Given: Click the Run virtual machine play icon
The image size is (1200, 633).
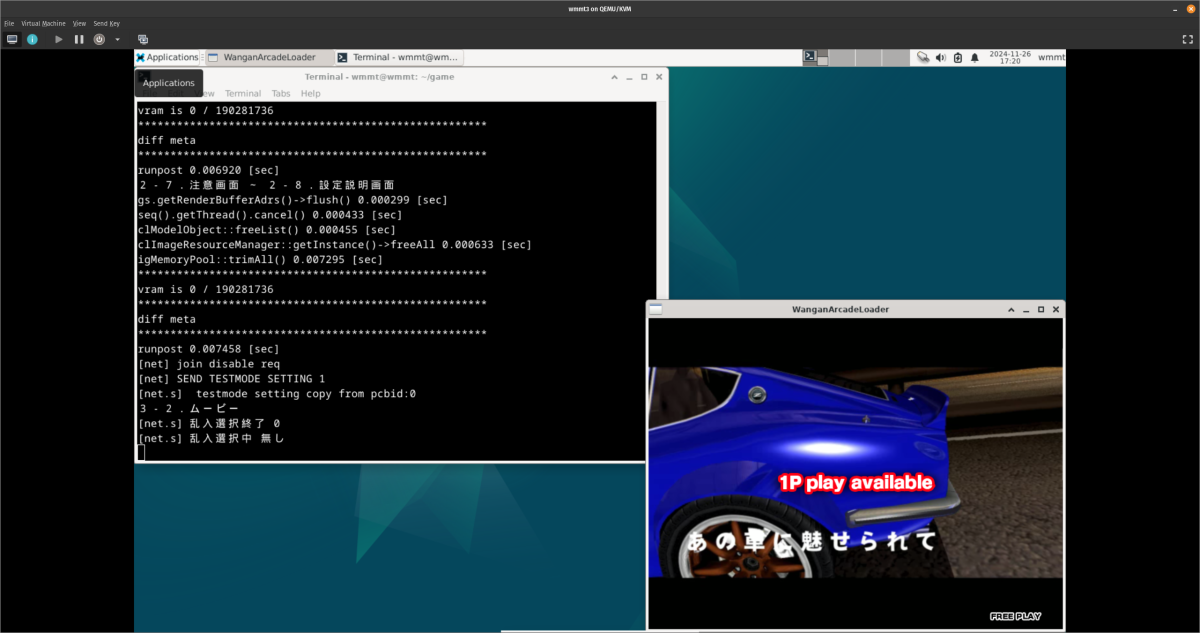Looking at the screenshot, I should click(59, 39).
